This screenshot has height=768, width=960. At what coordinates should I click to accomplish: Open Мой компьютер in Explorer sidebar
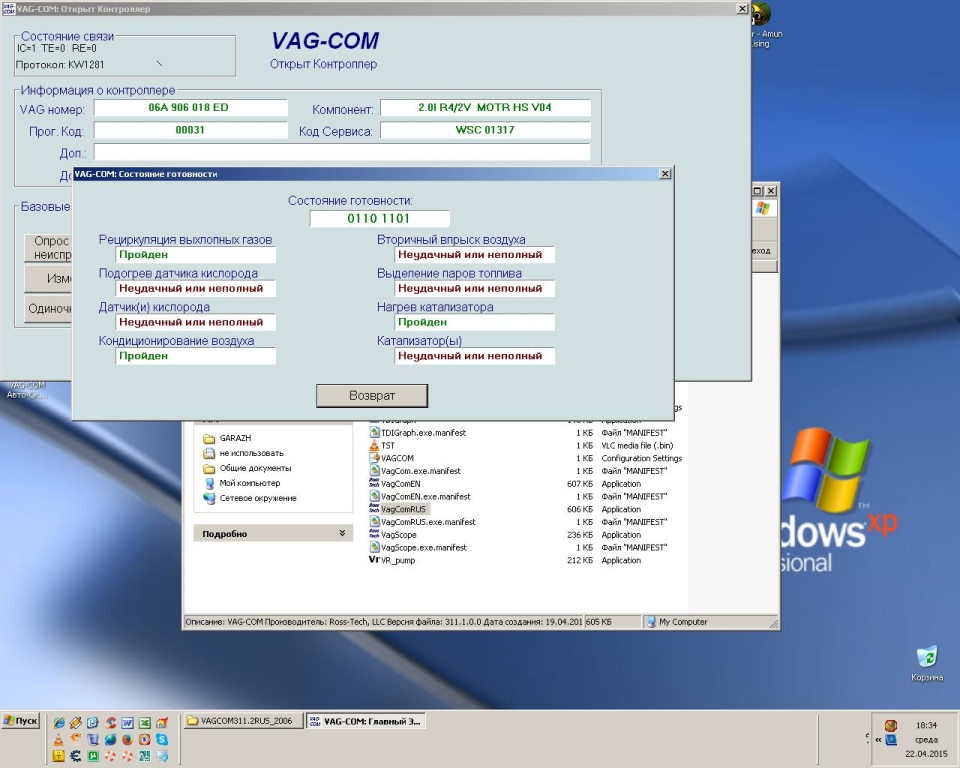tap(241, 483)
